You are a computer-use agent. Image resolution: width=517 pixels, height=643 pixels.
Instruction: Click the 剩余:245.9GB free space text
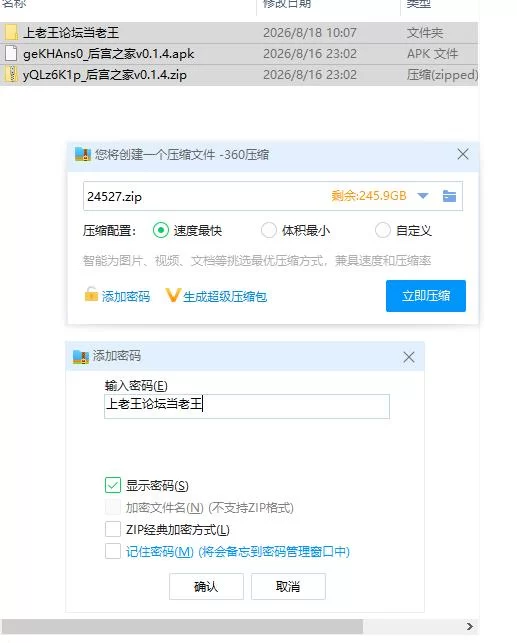pyautogui.click(x=369, y=196)
